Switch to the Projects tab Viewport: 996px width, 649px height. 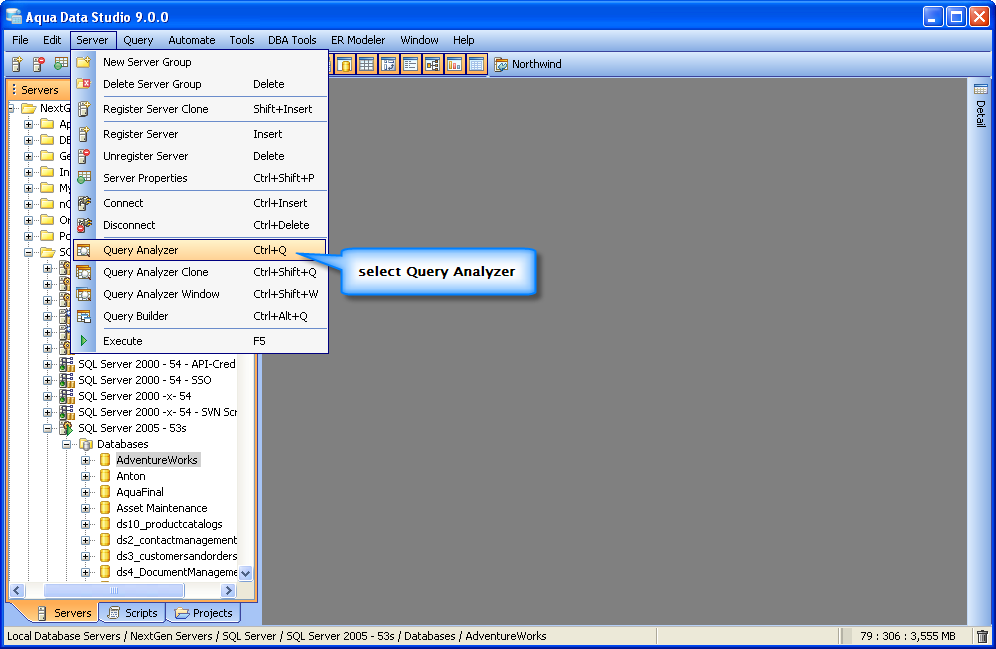coord(204,613)
